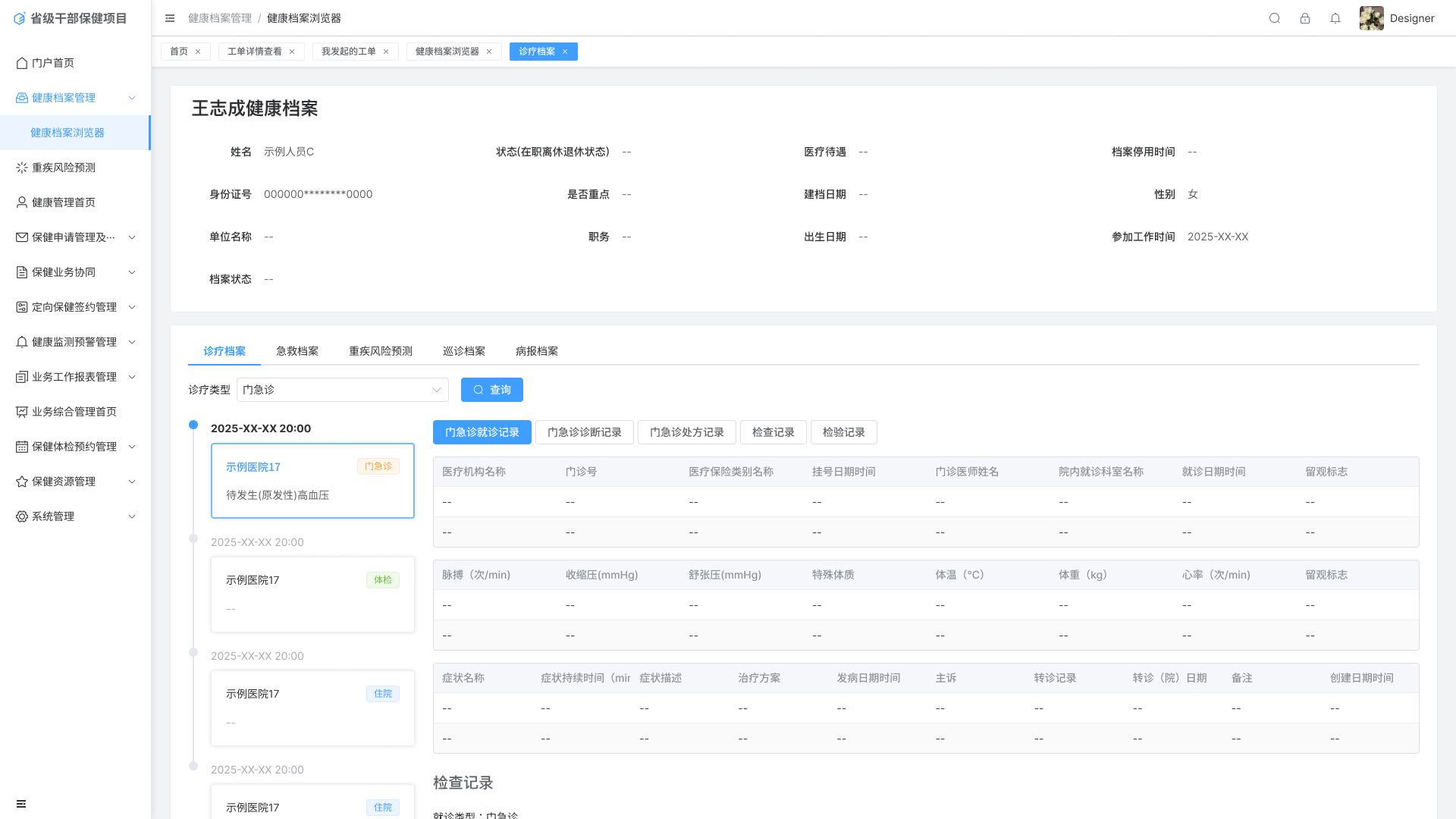Click the 业务工作报表管理 icon
Screen dimensions: 1456x819
(x=22, y=377)
